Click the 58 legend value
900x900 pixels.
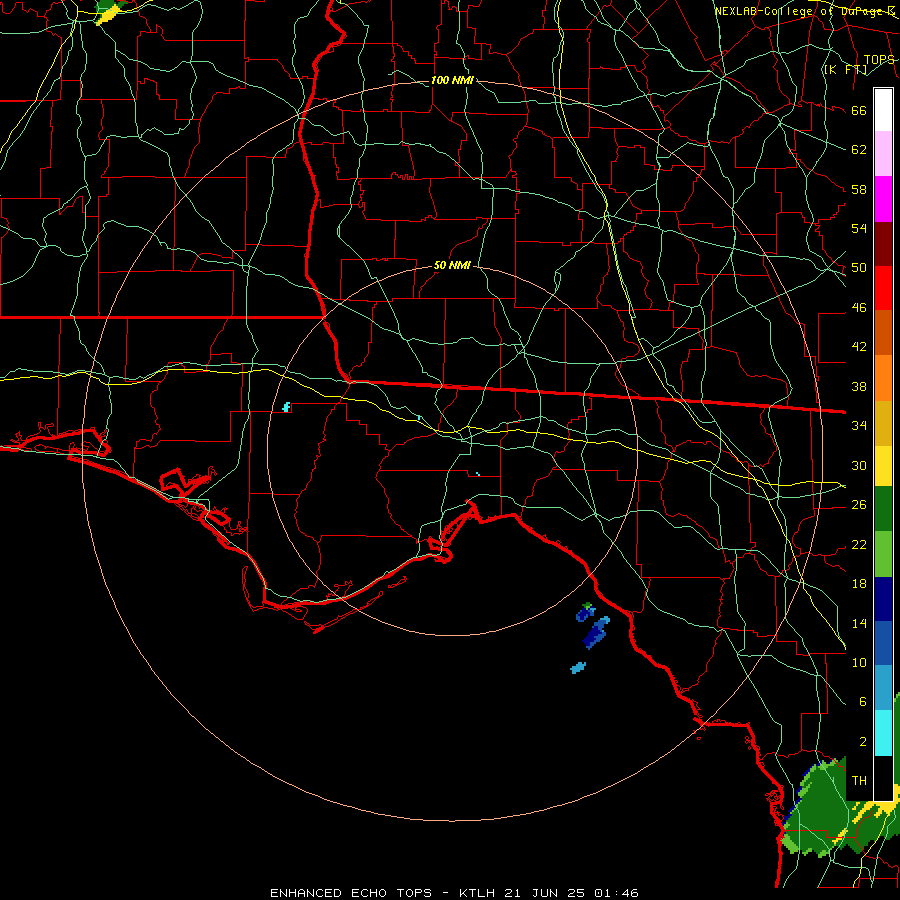click(859, 189)
